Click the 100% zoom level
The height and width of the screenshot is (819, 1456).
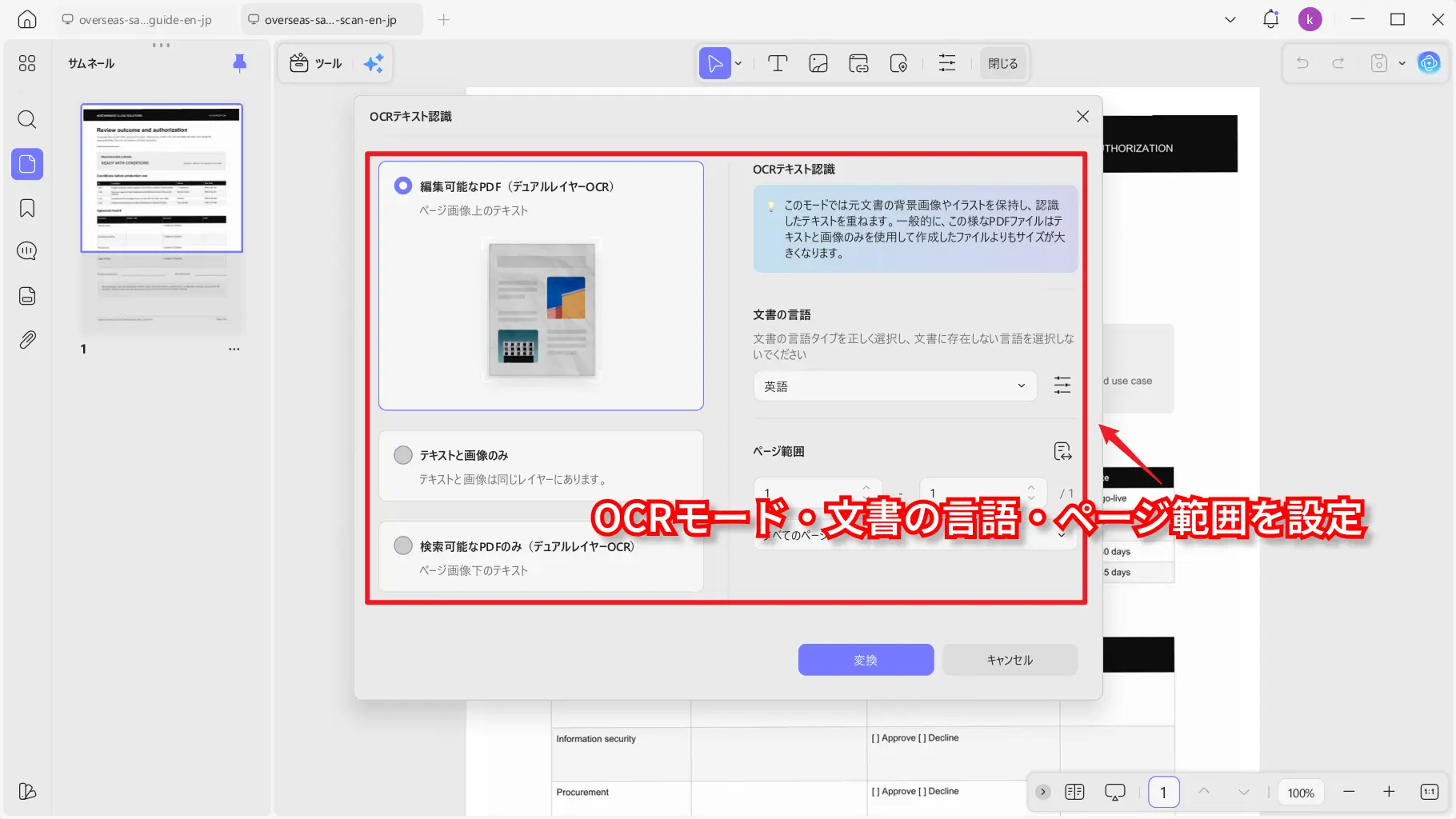click(1301, 793)
